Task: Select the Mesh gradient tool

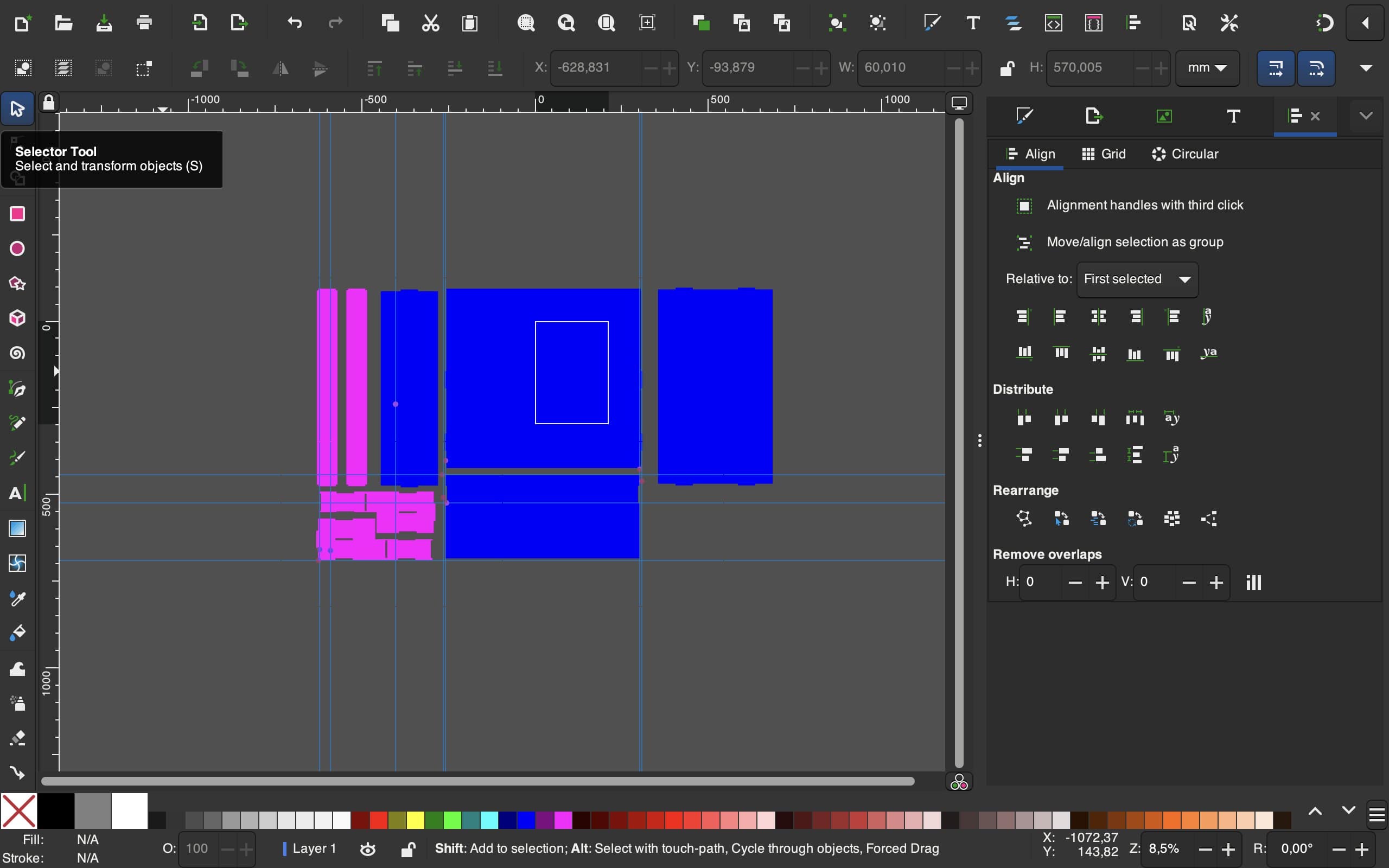Action: point(17,563)
